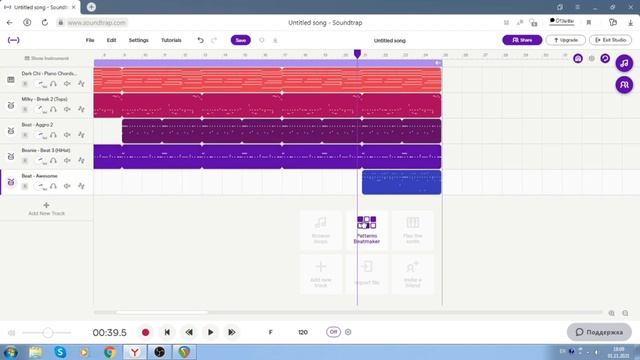Open the File menu
Viewport: 640px width, 360px height.
(x=90, y=40)
